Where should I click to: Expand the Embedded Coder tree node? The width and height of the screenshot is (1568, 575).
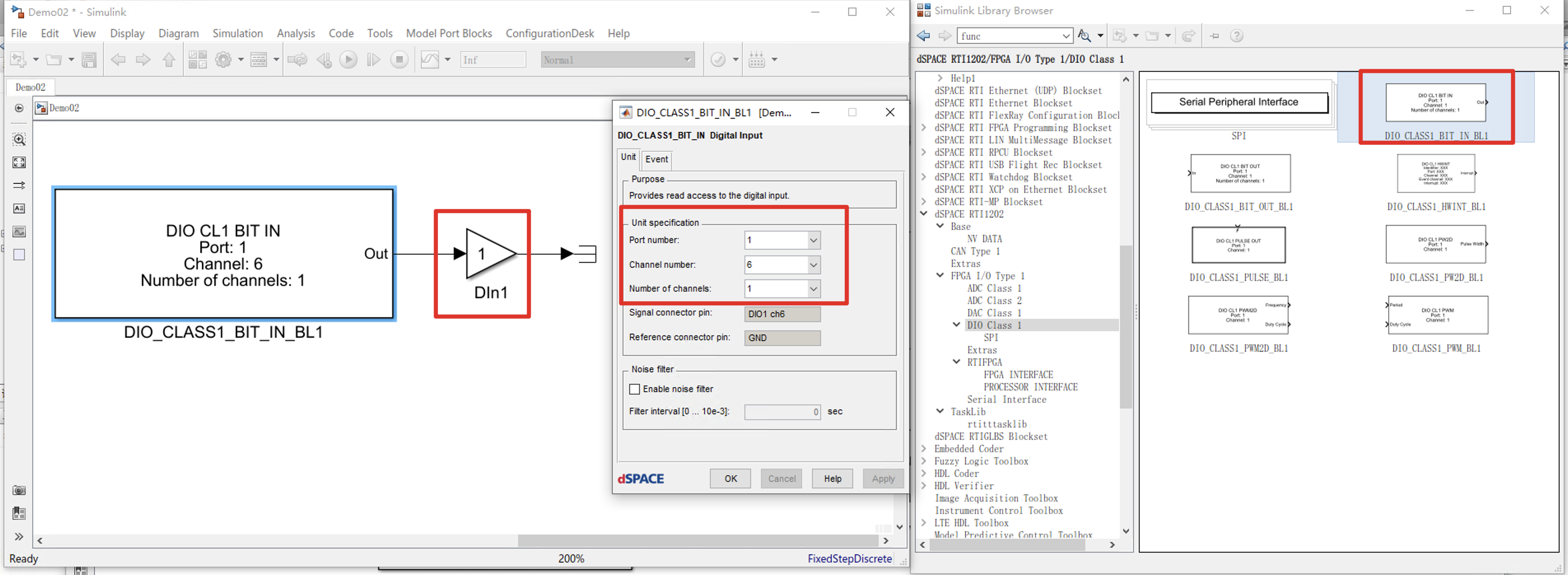pos(924,449)
